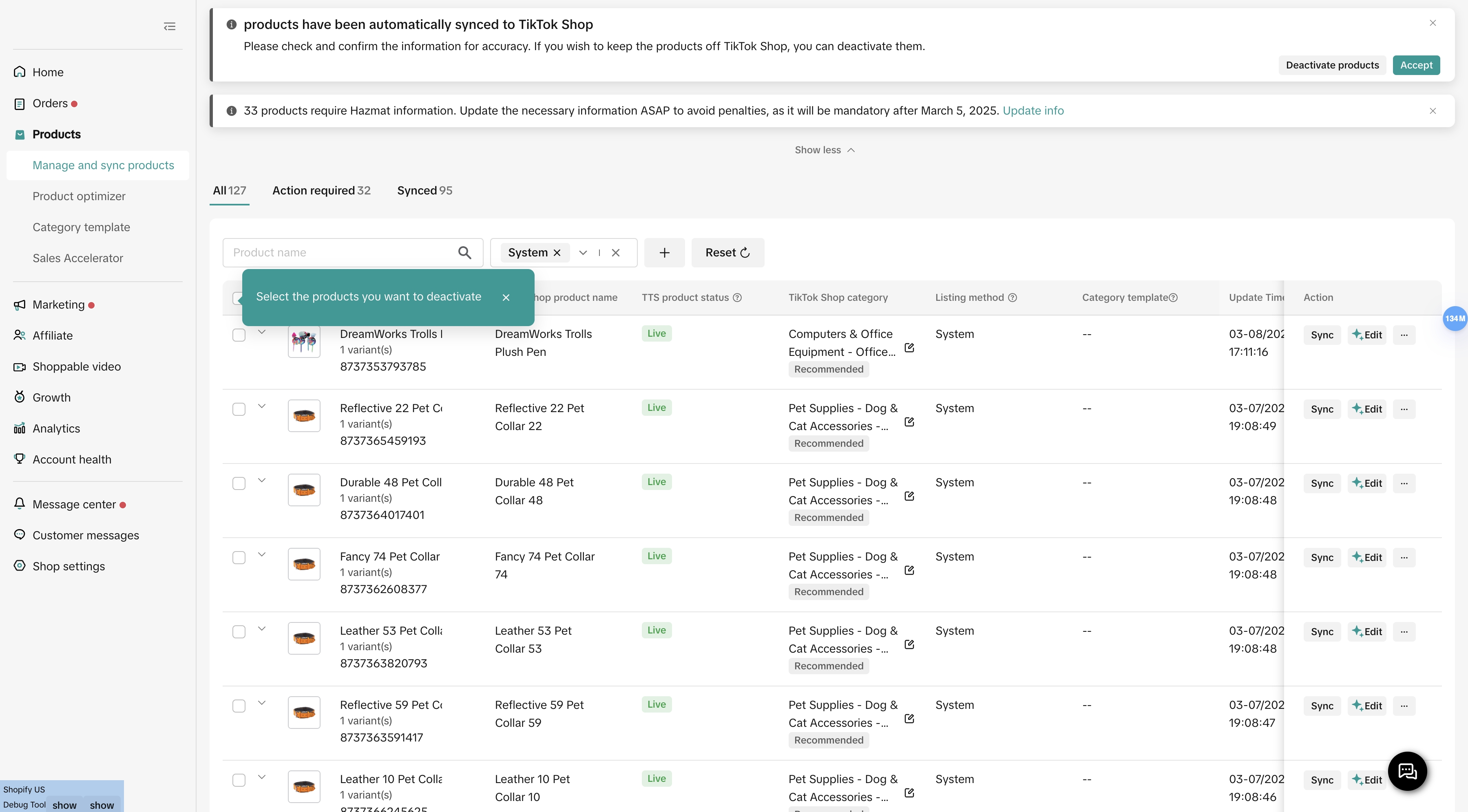Viewport: 1468px width, 812px height.
Task: Remove the System filter chip
Action: point(557,252)
